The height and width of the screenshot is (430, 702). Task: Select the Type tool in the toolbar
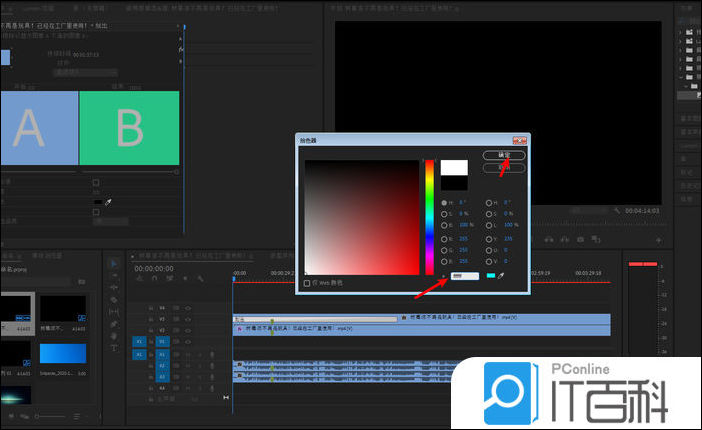click(x=114, y=348)
